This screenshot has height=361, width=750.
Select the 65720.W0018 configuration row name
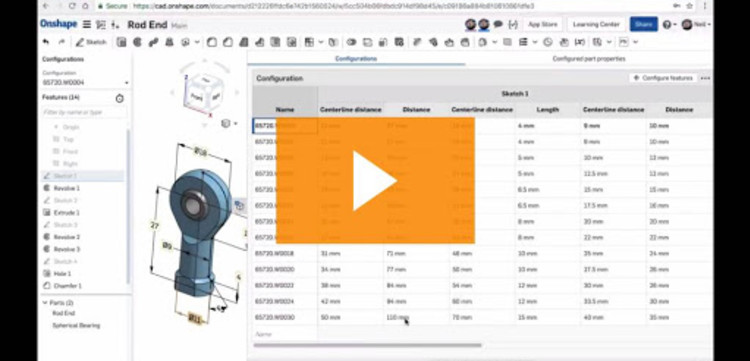(x=275, y=253)
